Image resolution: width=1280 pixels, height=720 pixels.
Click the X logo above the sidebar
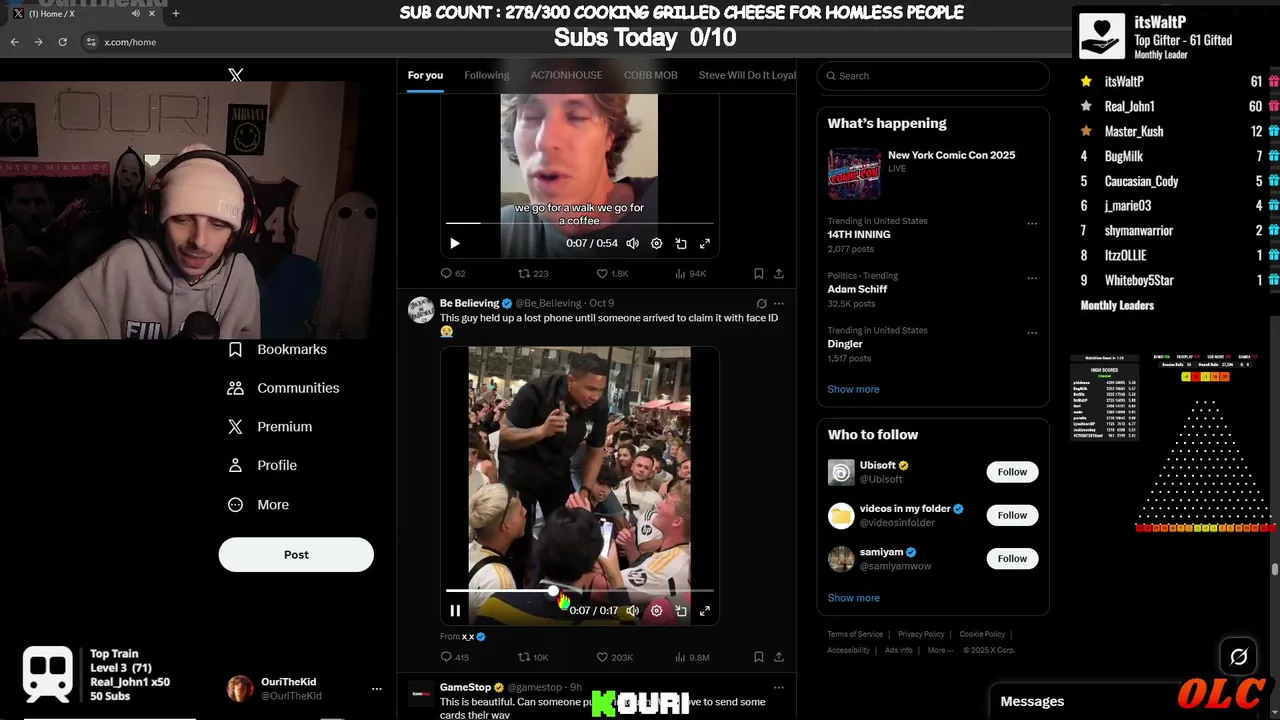click(236, 75)
